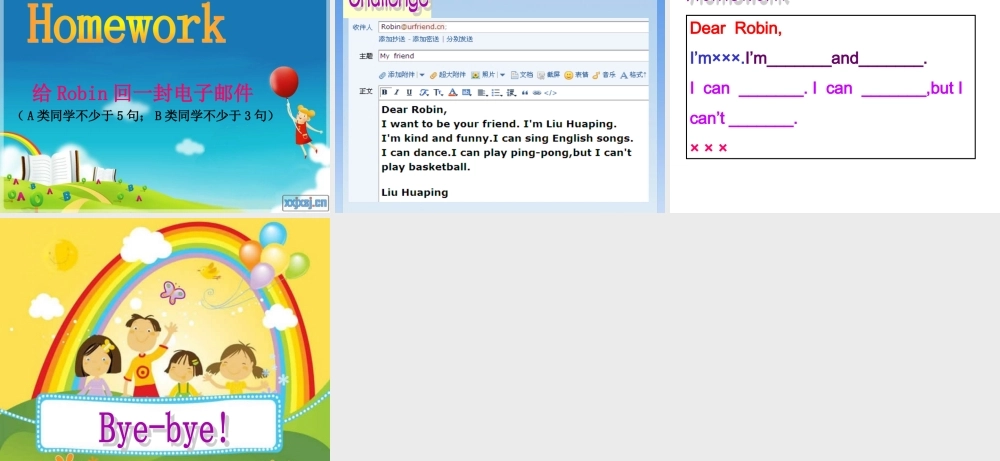
Task: Click the text background highlight icon
Action: coord(466,92)
